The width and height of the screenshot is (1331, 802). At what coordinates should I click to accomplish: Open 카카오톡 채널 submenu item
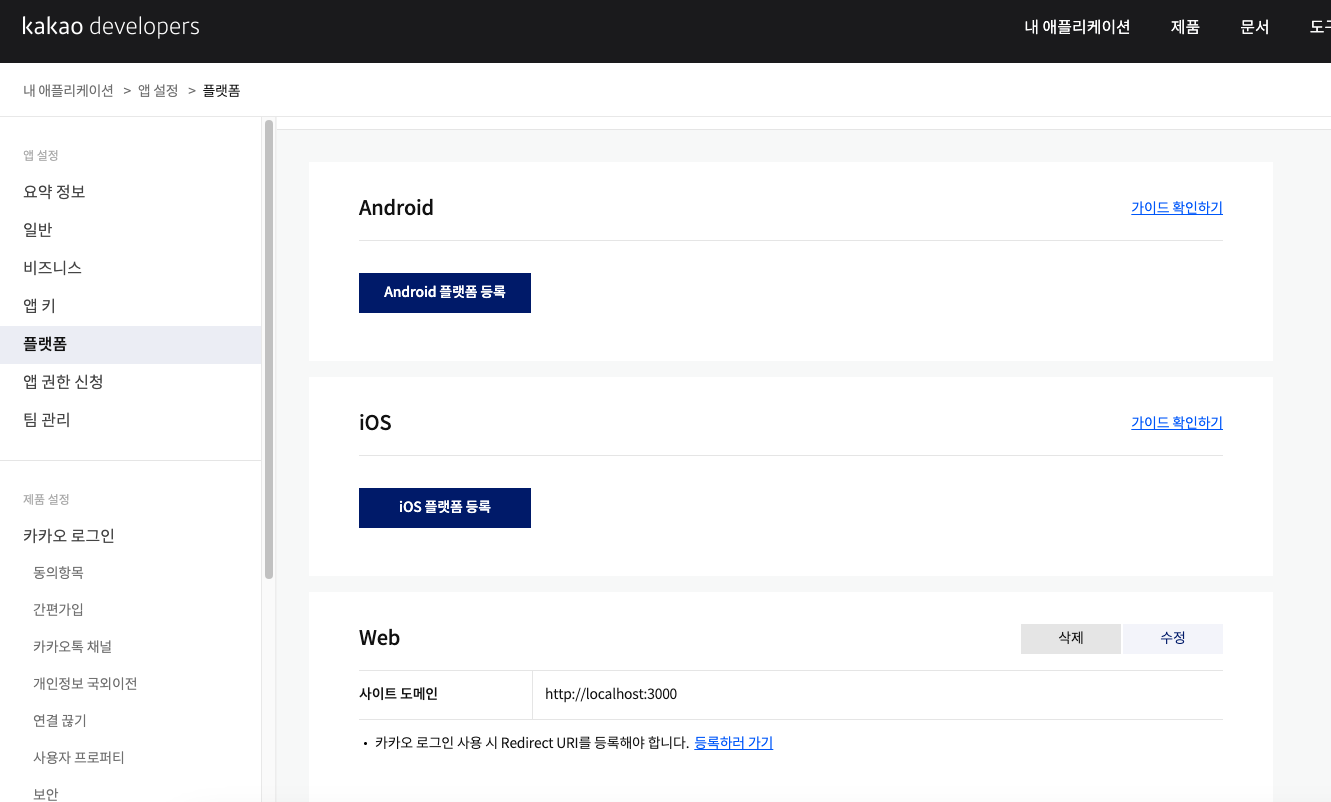[72, 647]
